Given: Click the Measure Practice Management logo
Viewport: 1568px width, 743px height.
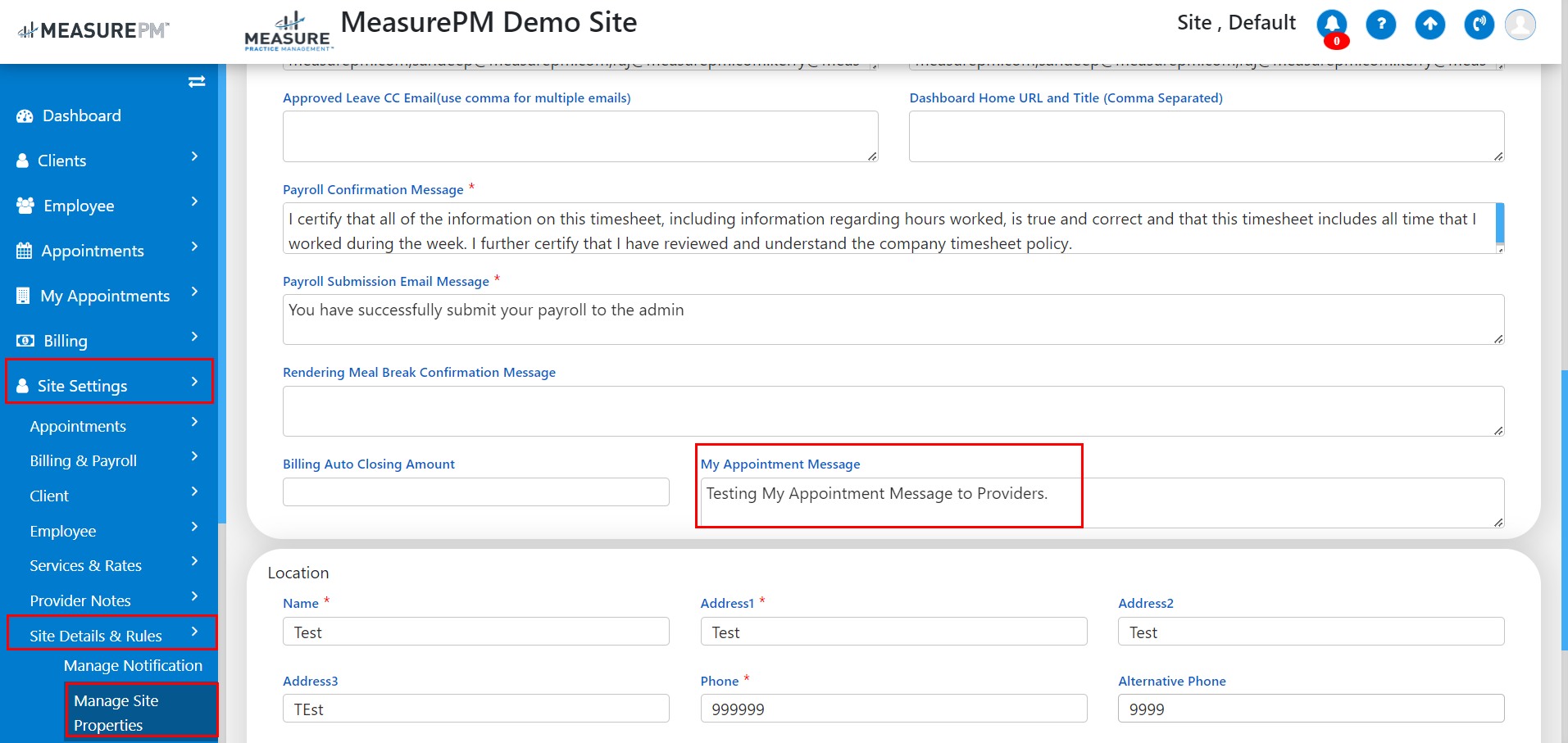Looking at the screenshot, I should point(288,32).
